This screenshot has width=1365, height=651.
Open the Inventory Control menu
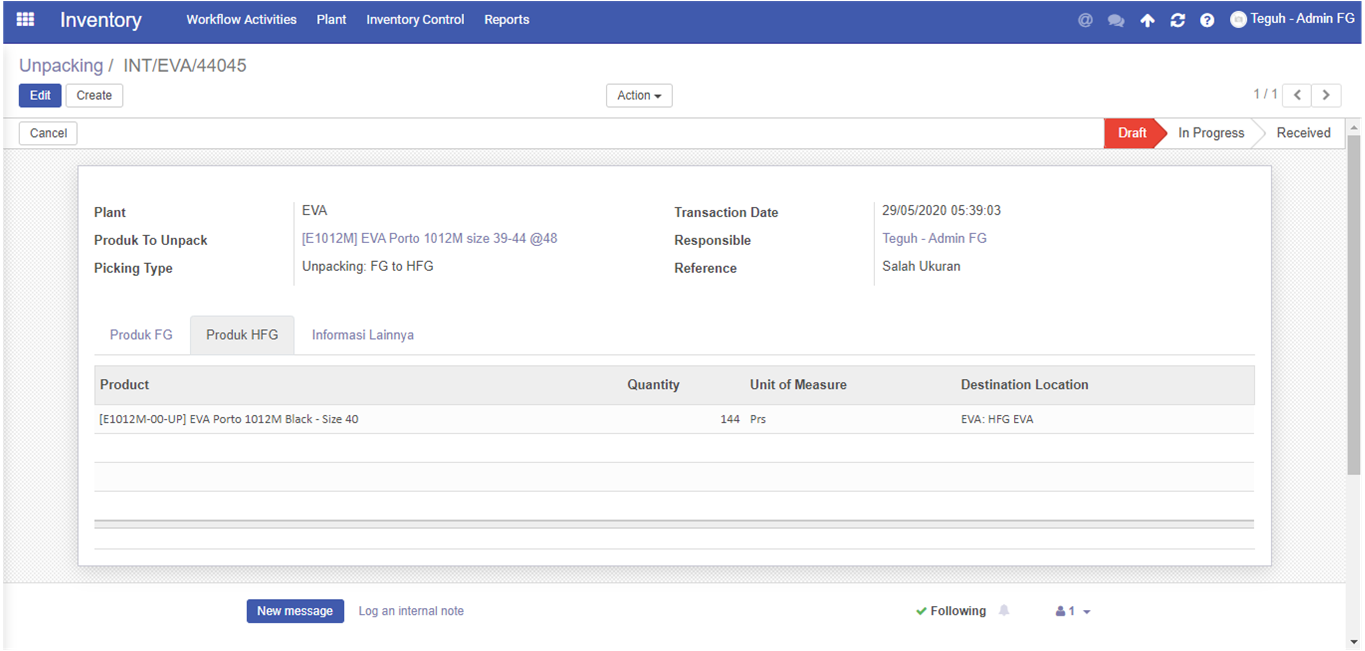[x=415, y=20]
